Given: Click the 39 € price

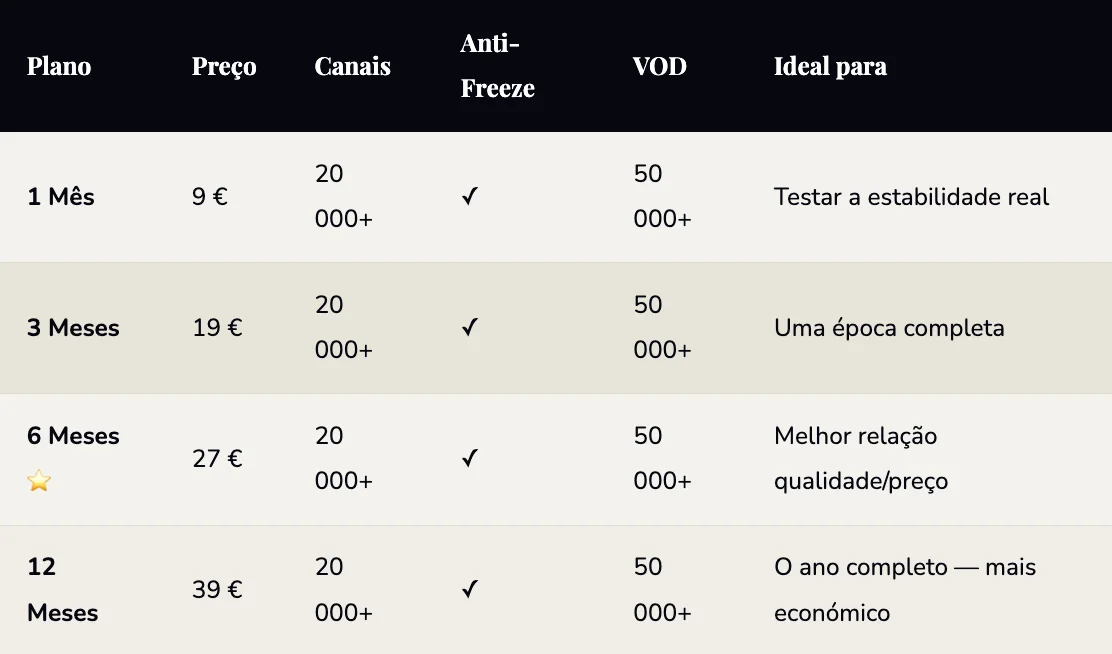Looking at the screenshot, I should [217, 590].
